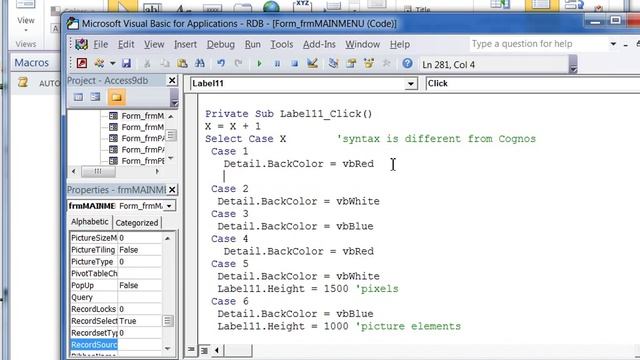640x360 pixels.
Task: Select the second Form_frmM tree item
Action: tap(136, 127)
